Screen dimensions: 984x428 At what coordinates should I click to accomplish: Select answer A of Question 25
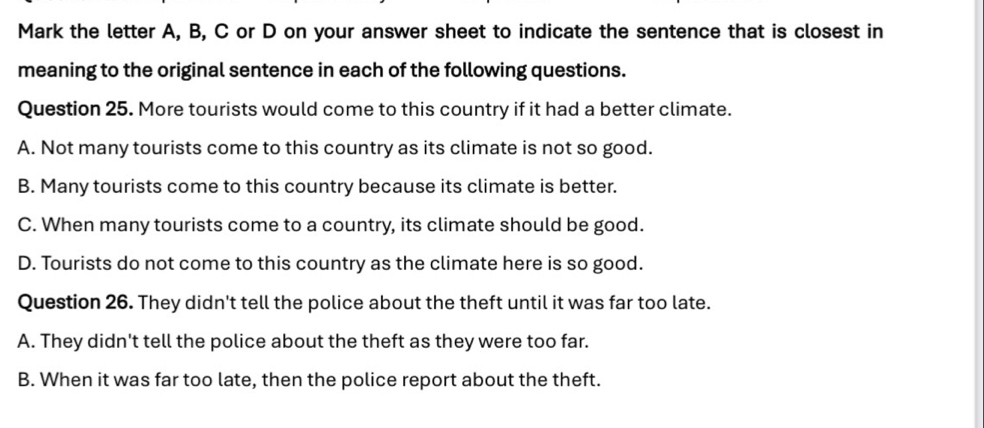[x=336, y=149]
